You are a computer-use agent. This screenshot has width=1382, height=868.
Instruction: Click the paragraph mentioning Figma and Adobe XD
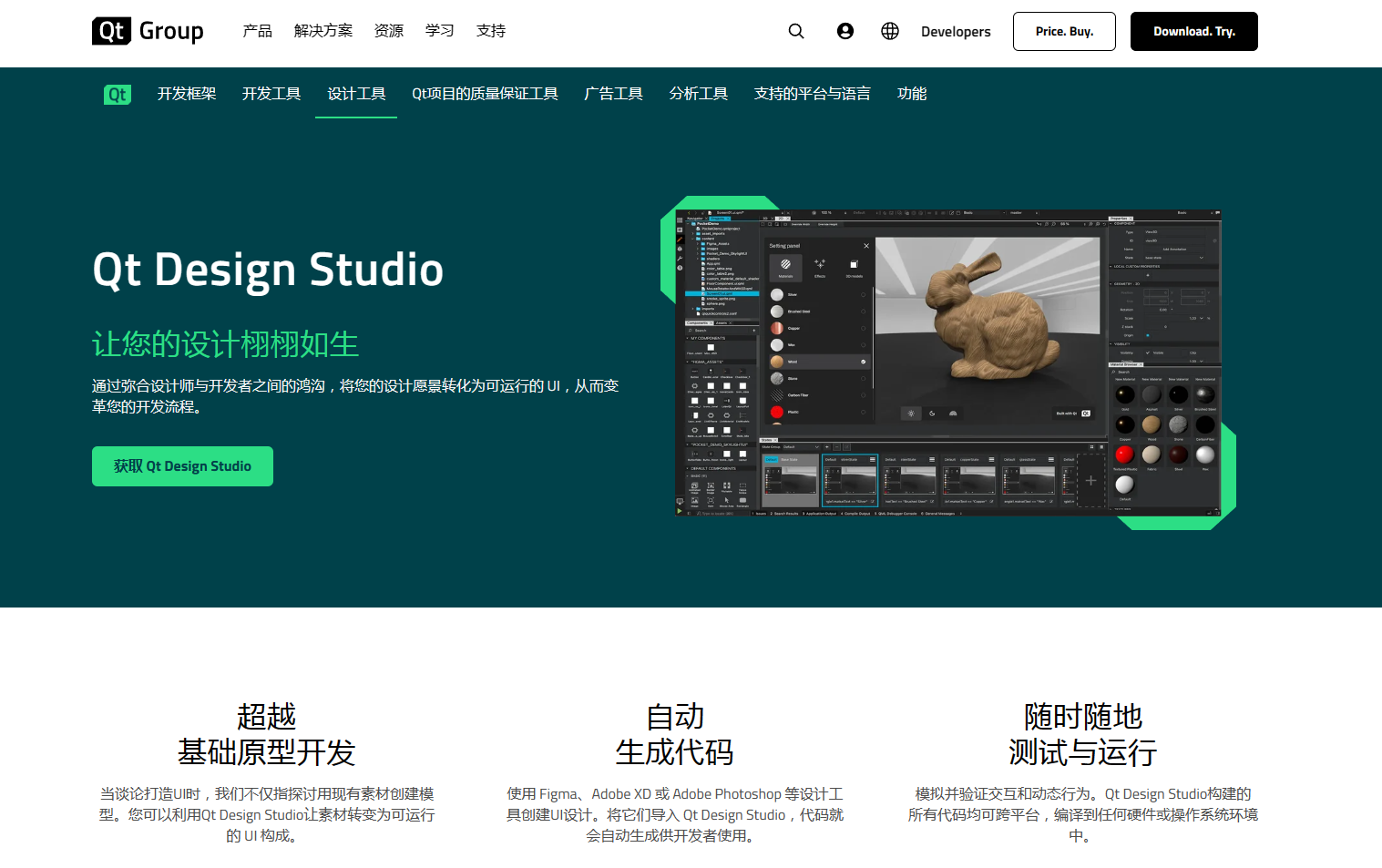click(674, 815)
